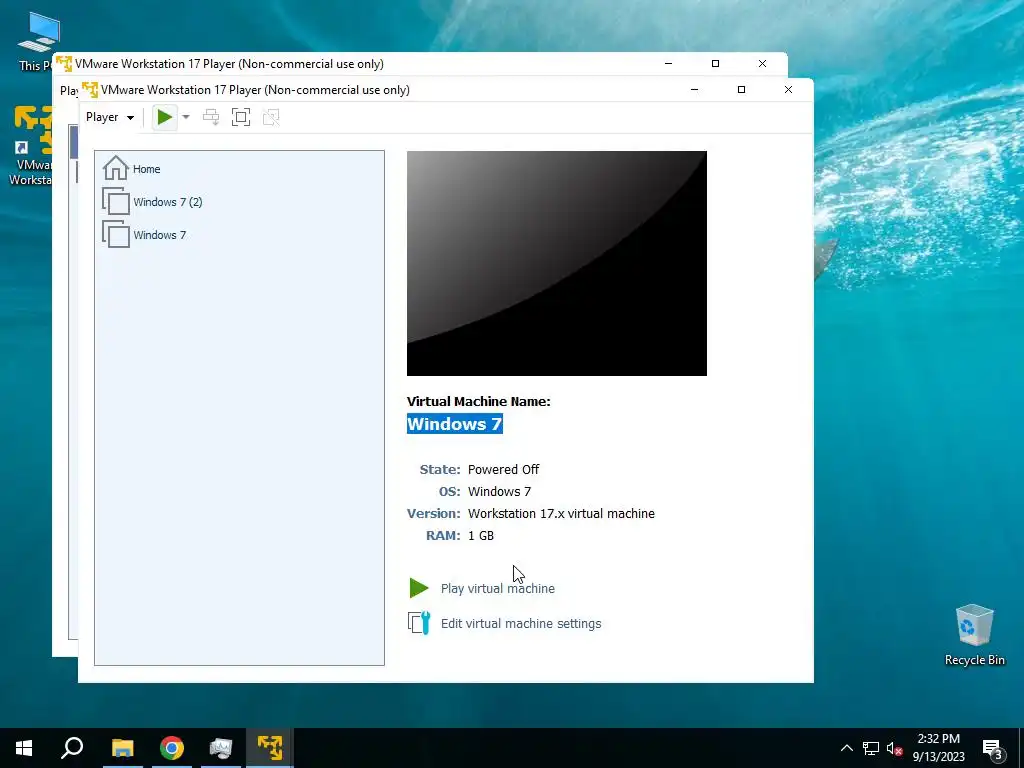Maximize the front VMware Player window

(x=741, y=89)
